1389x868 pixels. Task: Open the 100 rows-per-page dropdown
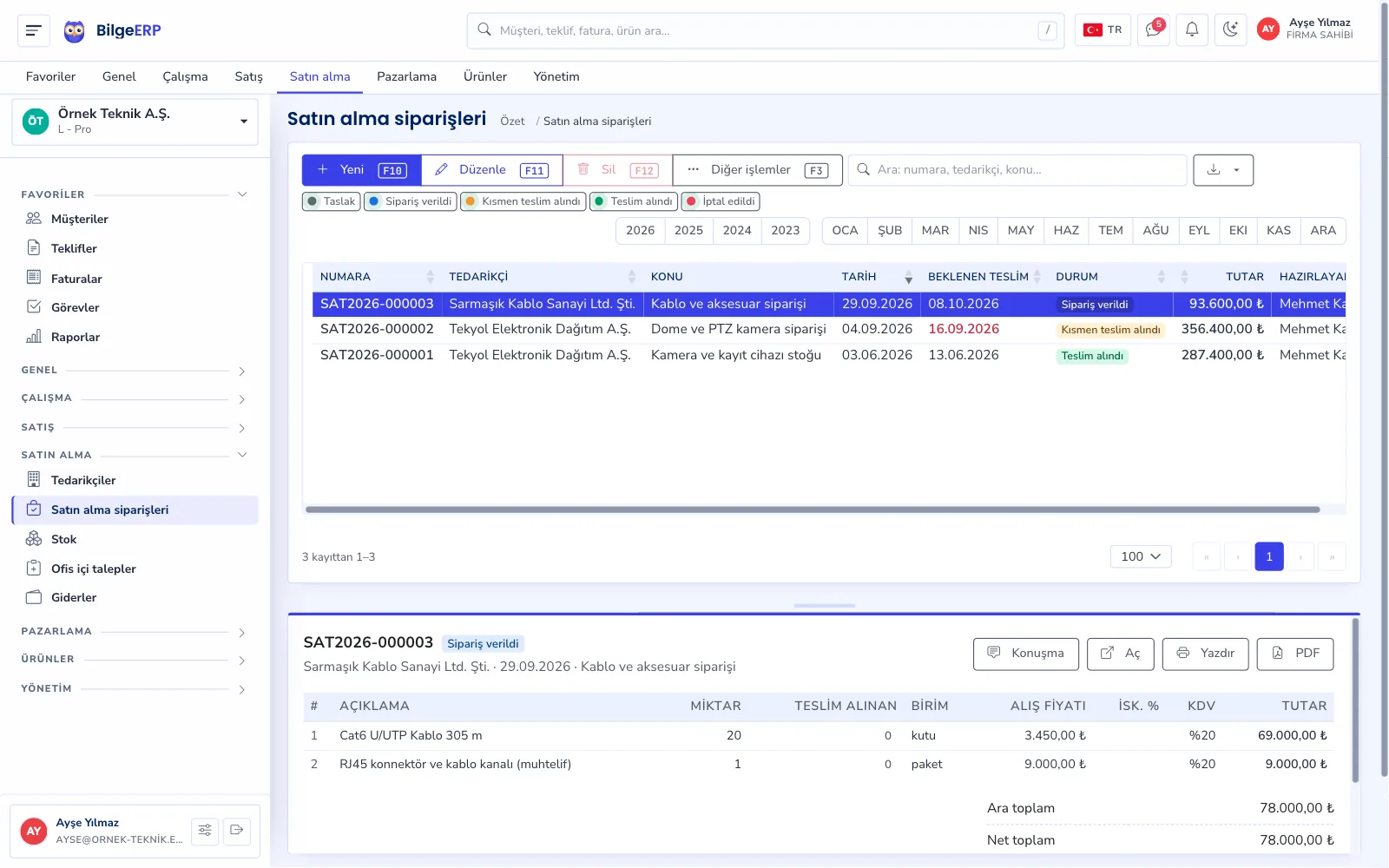pos(1141,556)
